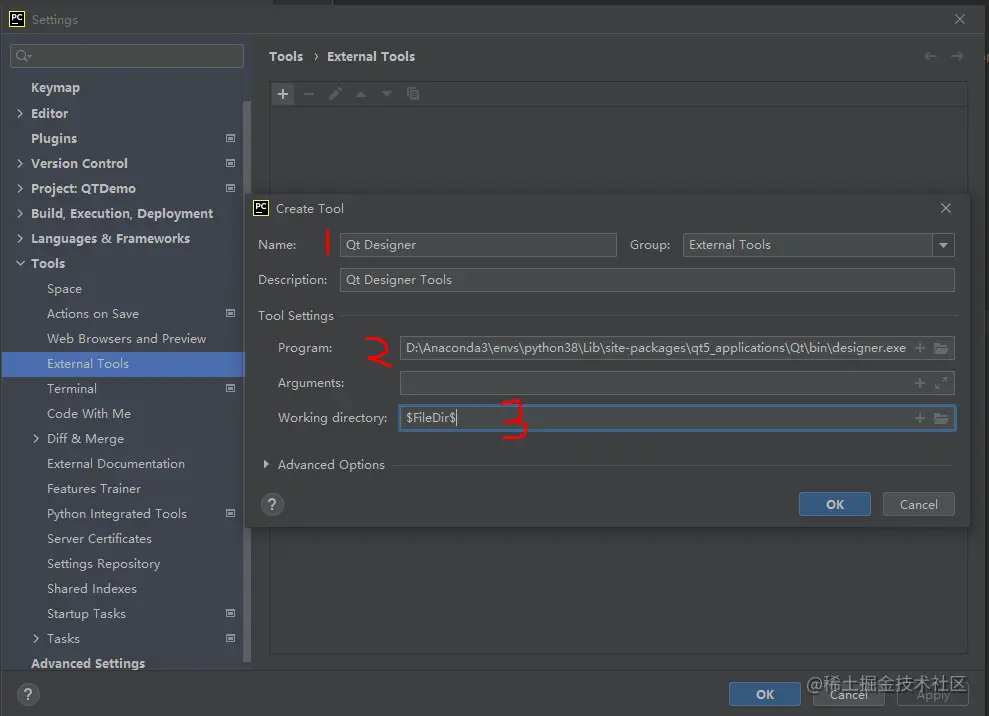Image resolution: width=989 pixels, height=716 pixels.
Task: Click OK in the Settings window
Action: tap(764, 694)
